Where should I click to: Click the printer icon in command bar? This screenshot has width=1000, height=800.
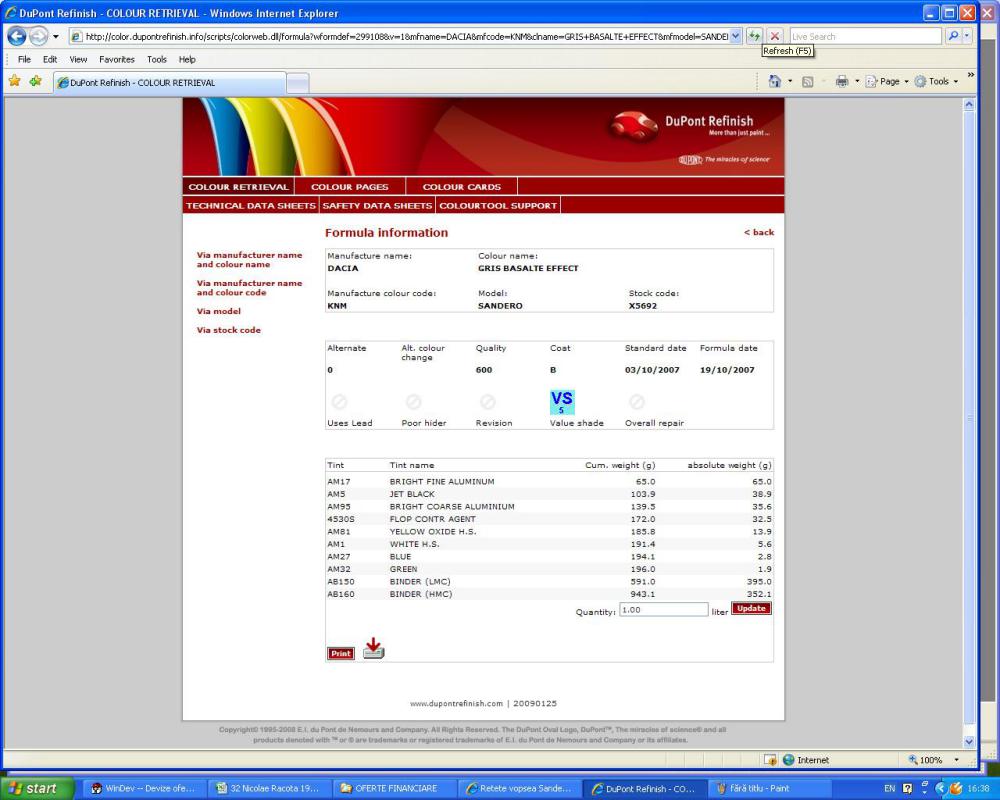[842, 82]
